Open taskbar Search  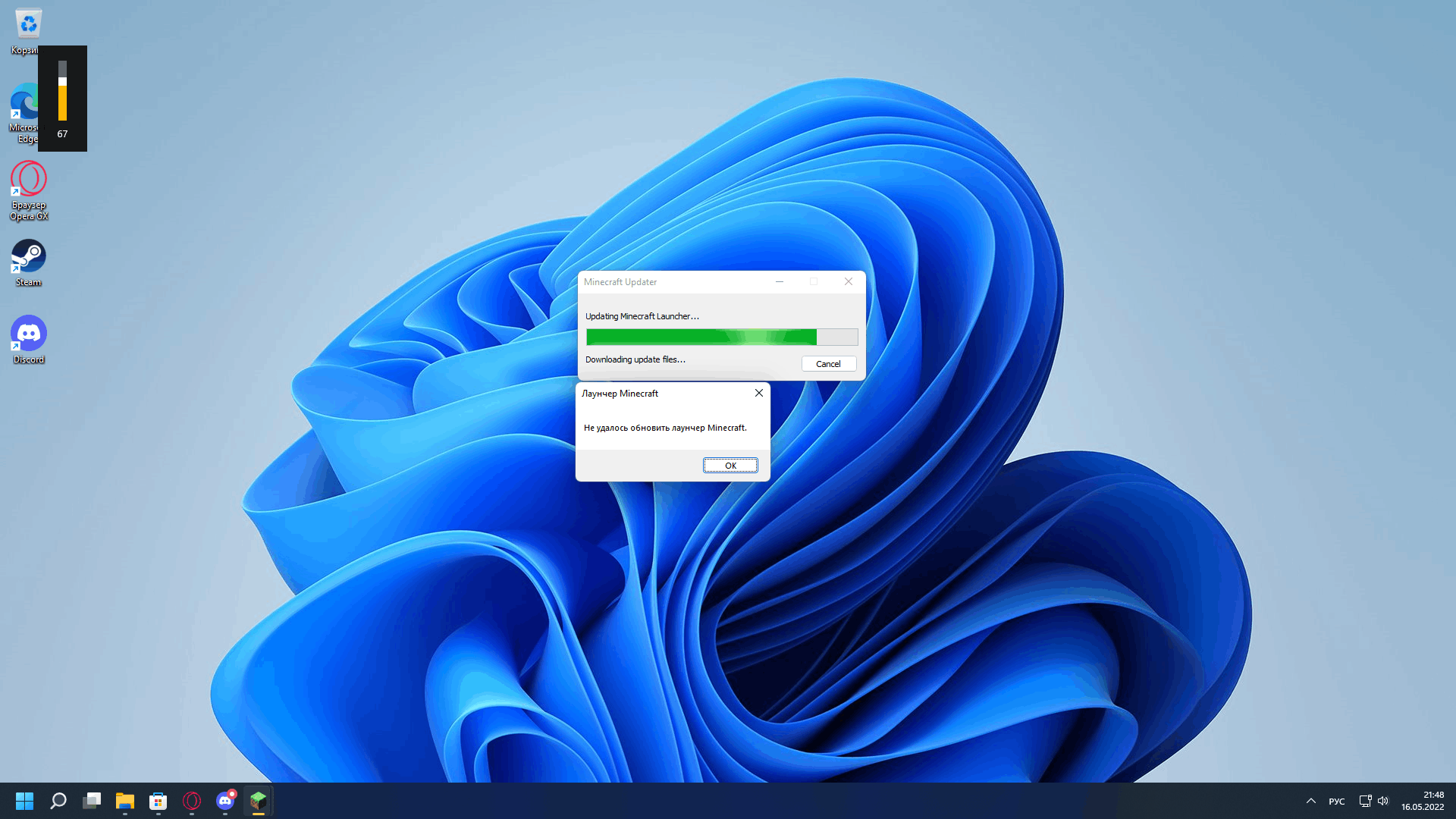58,801
